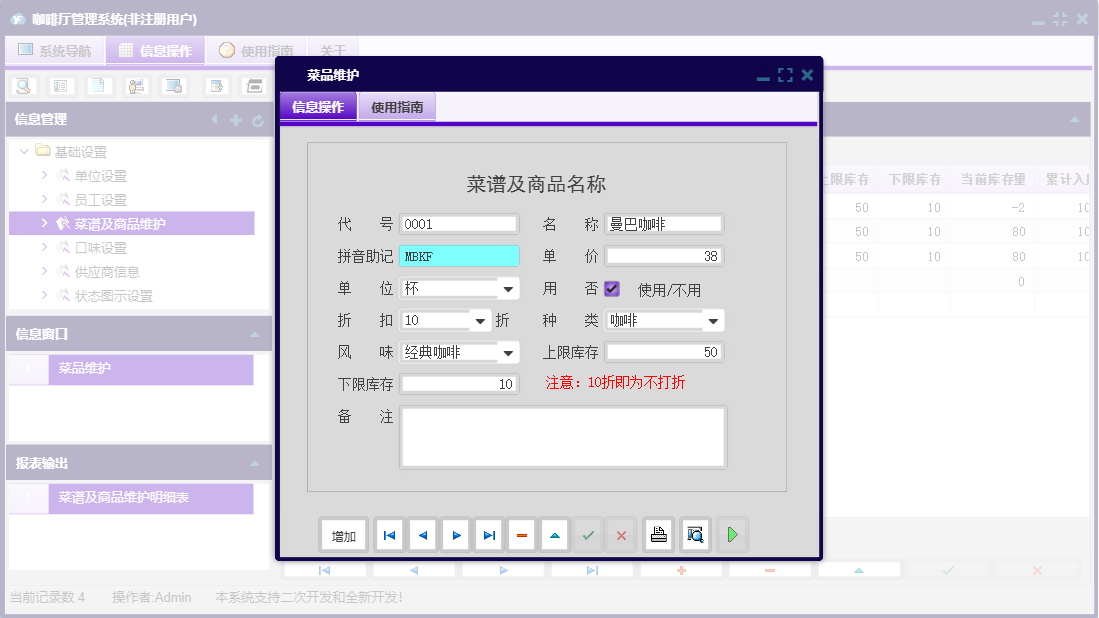The width and height of the screenshot is (1099, 618).
Task: Open the print icon in 菜品维护 dialog
Action: pos(658,534)
